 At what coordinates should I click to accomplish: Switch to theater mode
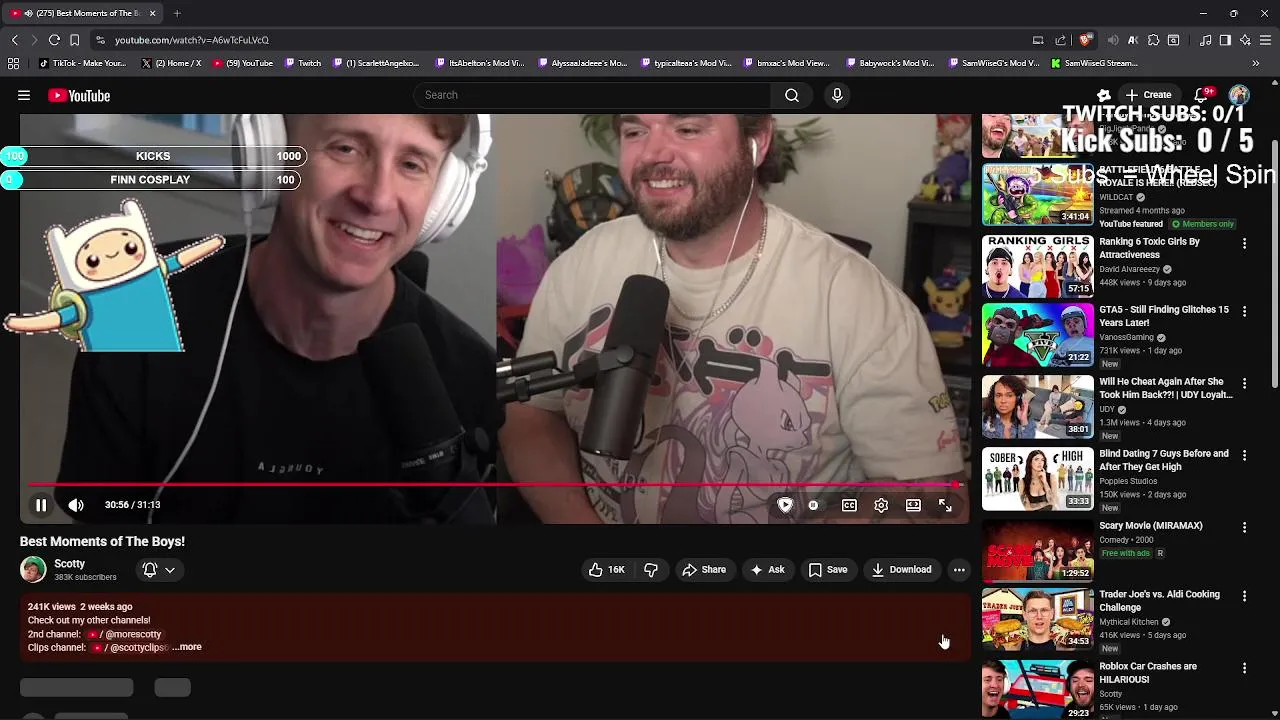coord(913,505)
